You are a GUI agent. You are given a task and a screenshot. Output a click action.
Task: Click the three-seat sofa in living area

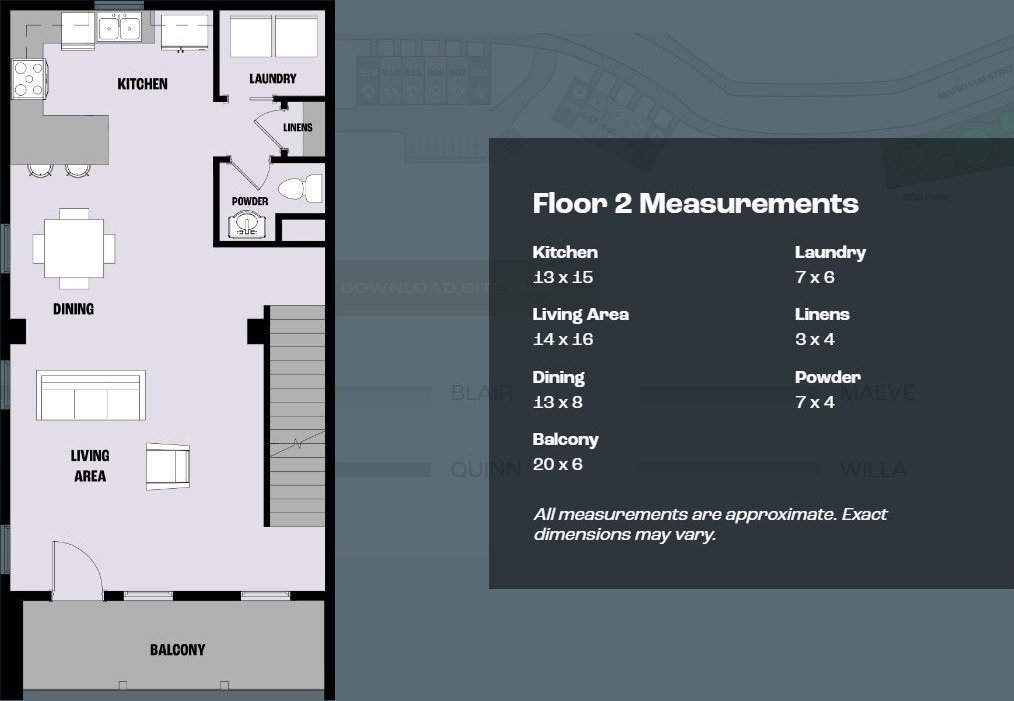click(x=91, y=395)
